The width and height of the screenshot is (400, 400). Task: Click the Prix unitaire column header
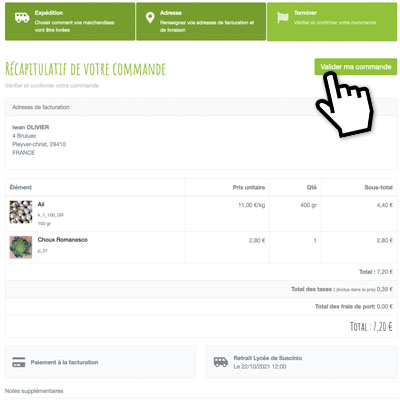249,187
